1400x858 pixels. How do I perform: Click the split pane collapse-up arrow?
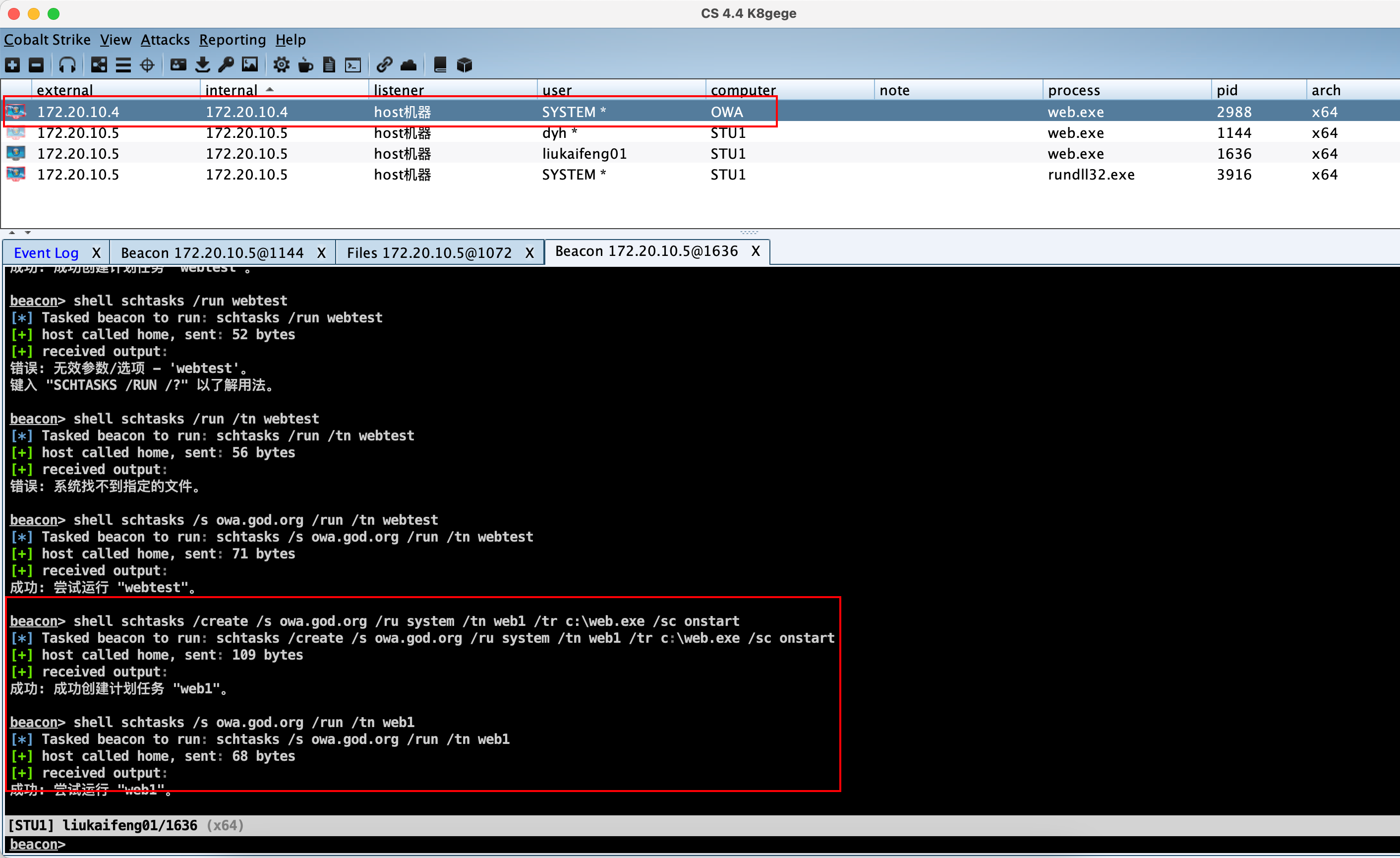12,233
